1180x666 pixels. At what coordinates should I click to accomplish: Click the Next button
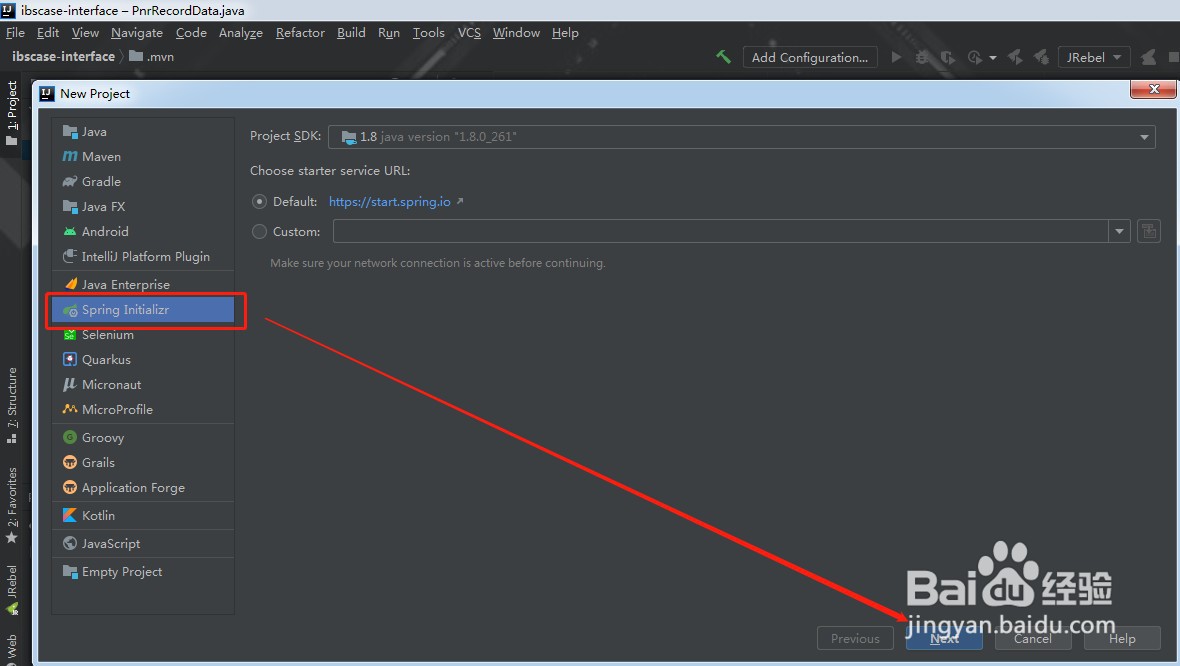point(944,638)
